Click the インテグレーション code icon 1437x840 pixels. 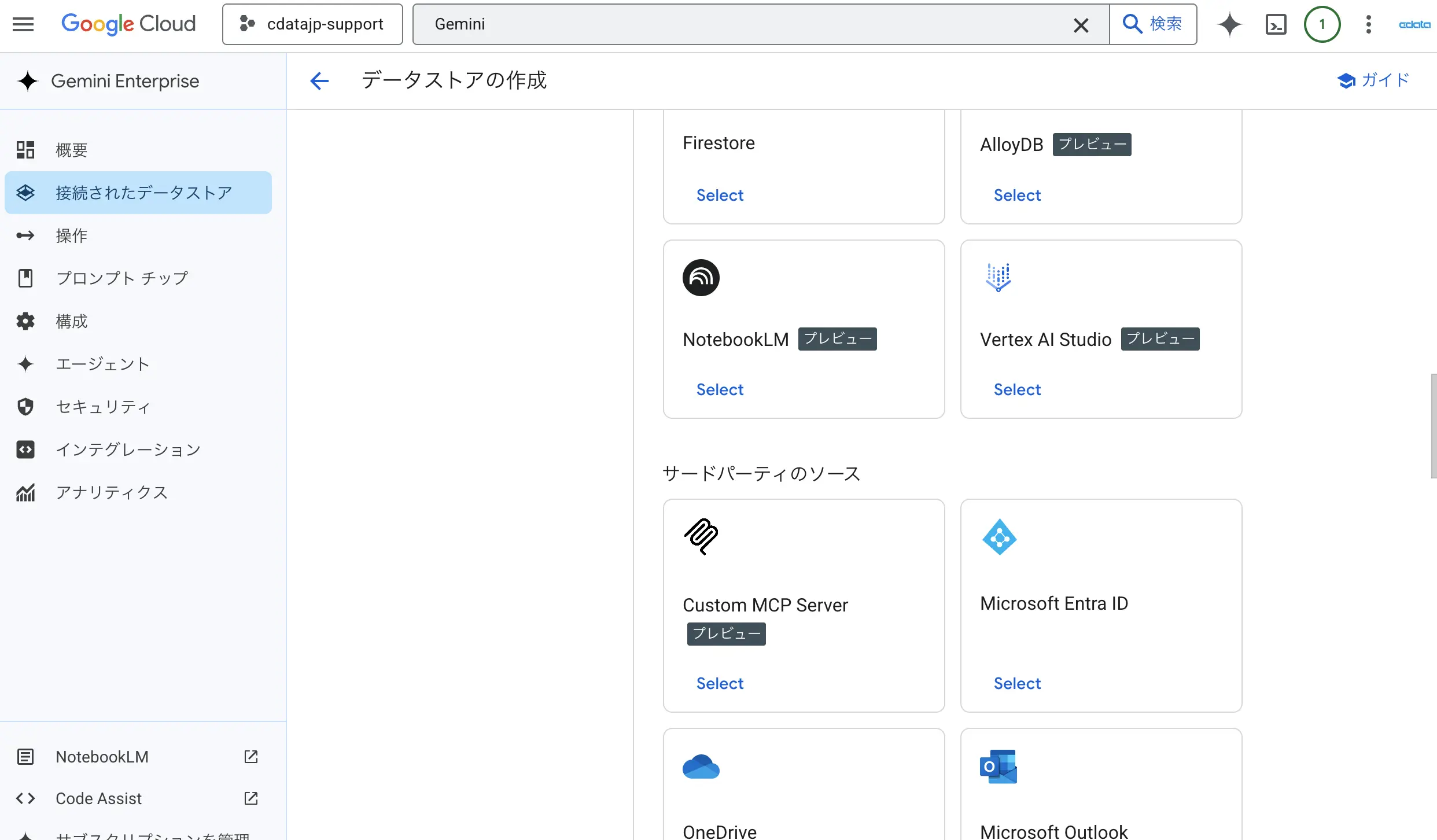pyautogui.click(x=25, y=450)
